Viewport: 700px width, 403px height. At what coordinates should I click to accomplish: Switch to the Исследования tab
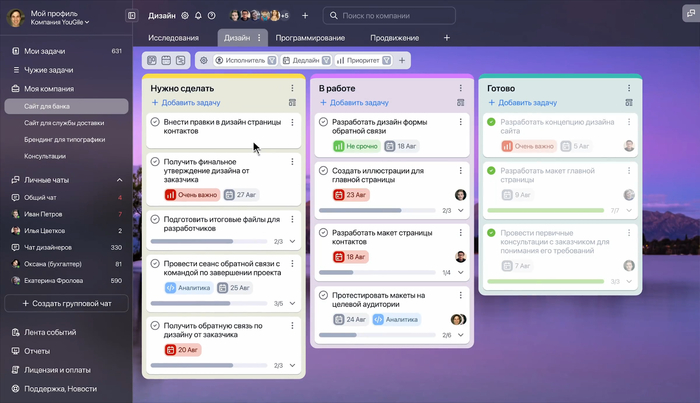click(174, 38)
